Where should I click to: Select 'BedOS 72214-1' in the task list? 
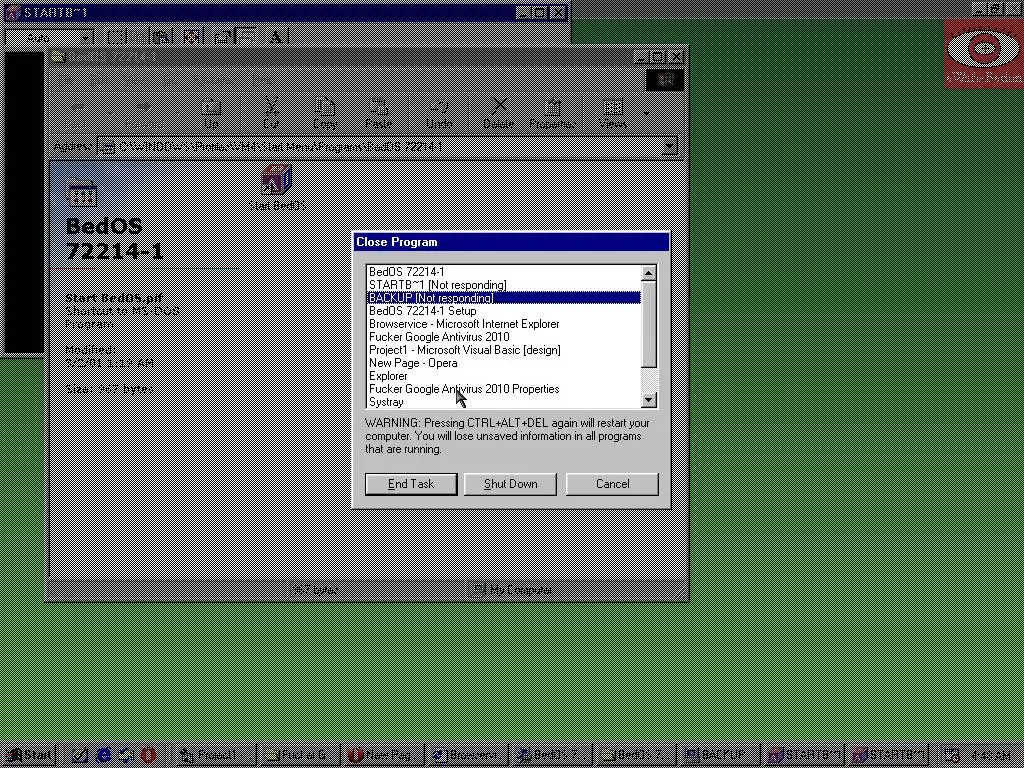(x=504, y=272)
